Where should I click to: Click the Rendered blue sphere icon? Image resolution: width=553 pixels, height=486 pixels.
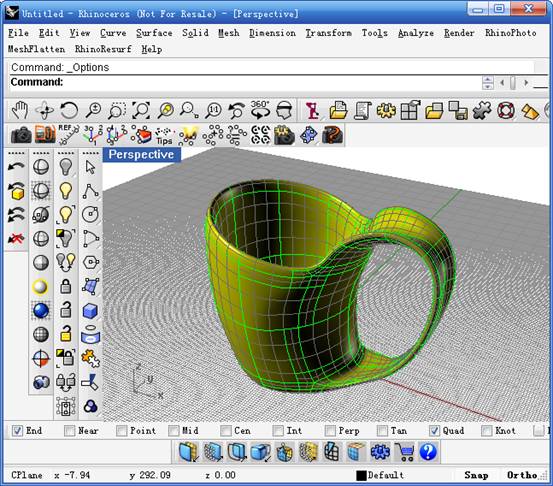tap(41, 311)
